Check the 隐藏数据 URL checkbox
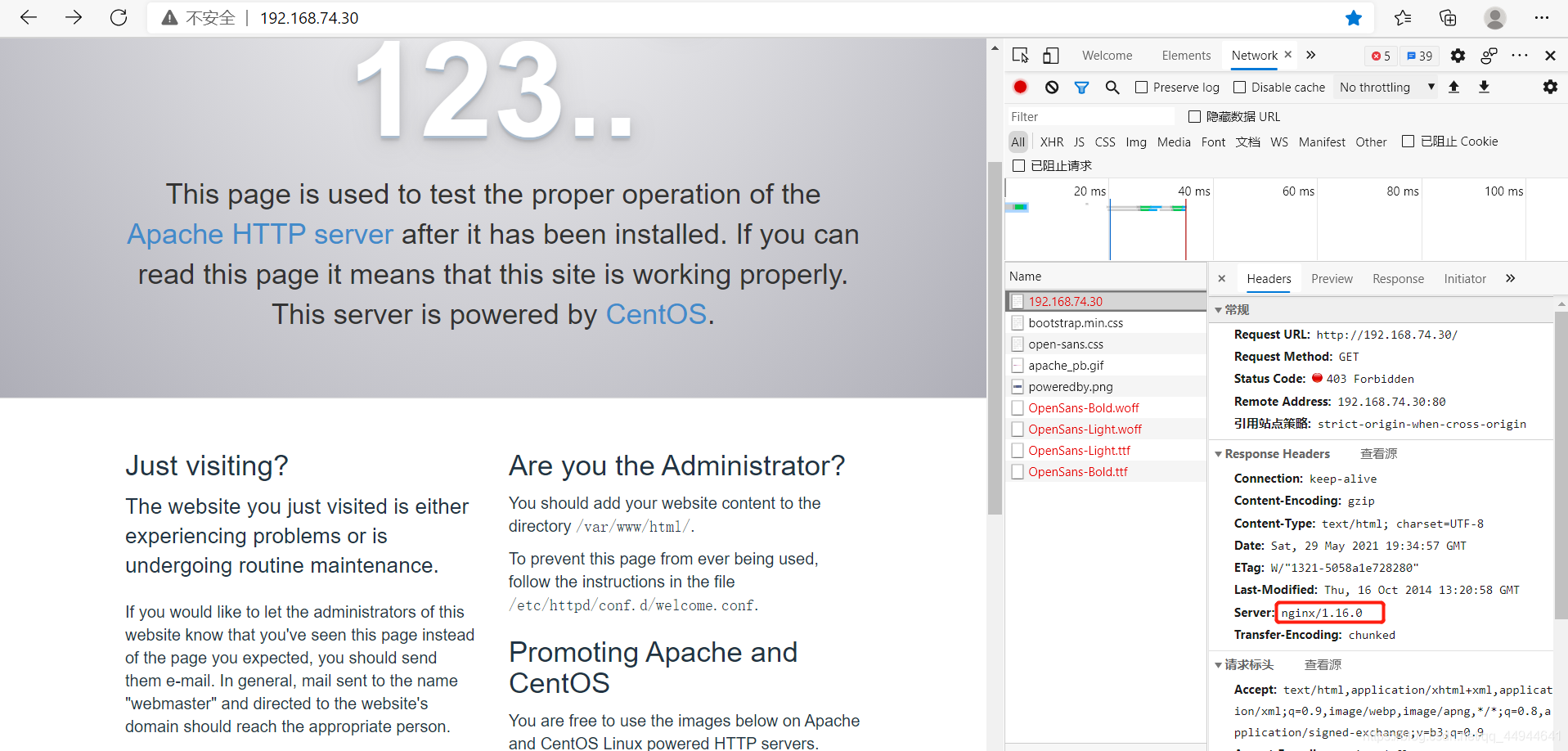The width and height of the screenshot is (1568, 751). (1194, 116)
